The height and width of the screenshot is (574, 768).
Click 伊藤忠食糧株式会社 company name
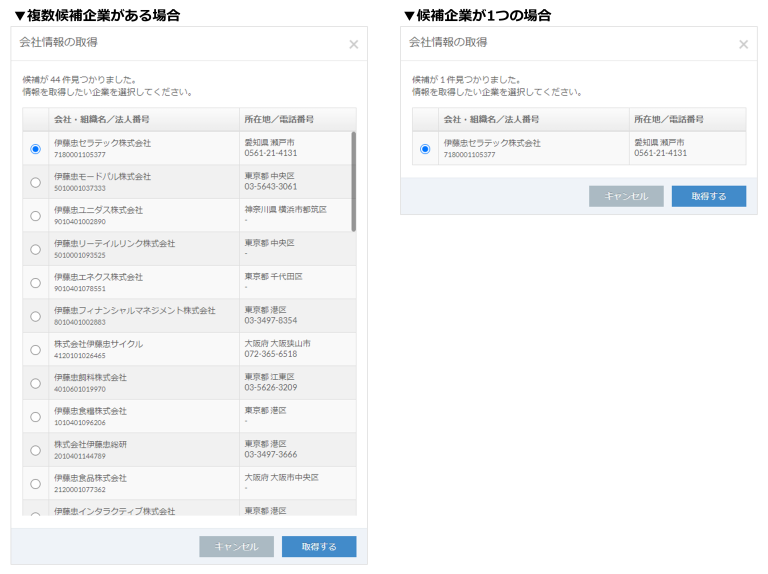tap(90, 411)
